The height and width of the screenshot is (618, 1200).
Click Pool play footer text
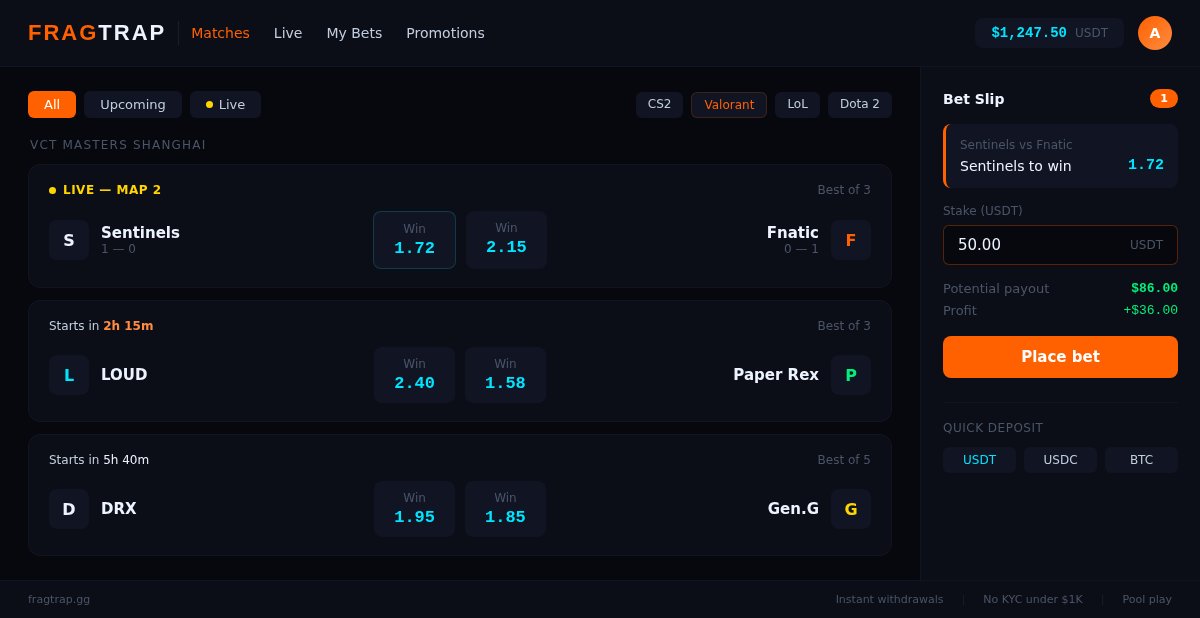point(1147,599)
